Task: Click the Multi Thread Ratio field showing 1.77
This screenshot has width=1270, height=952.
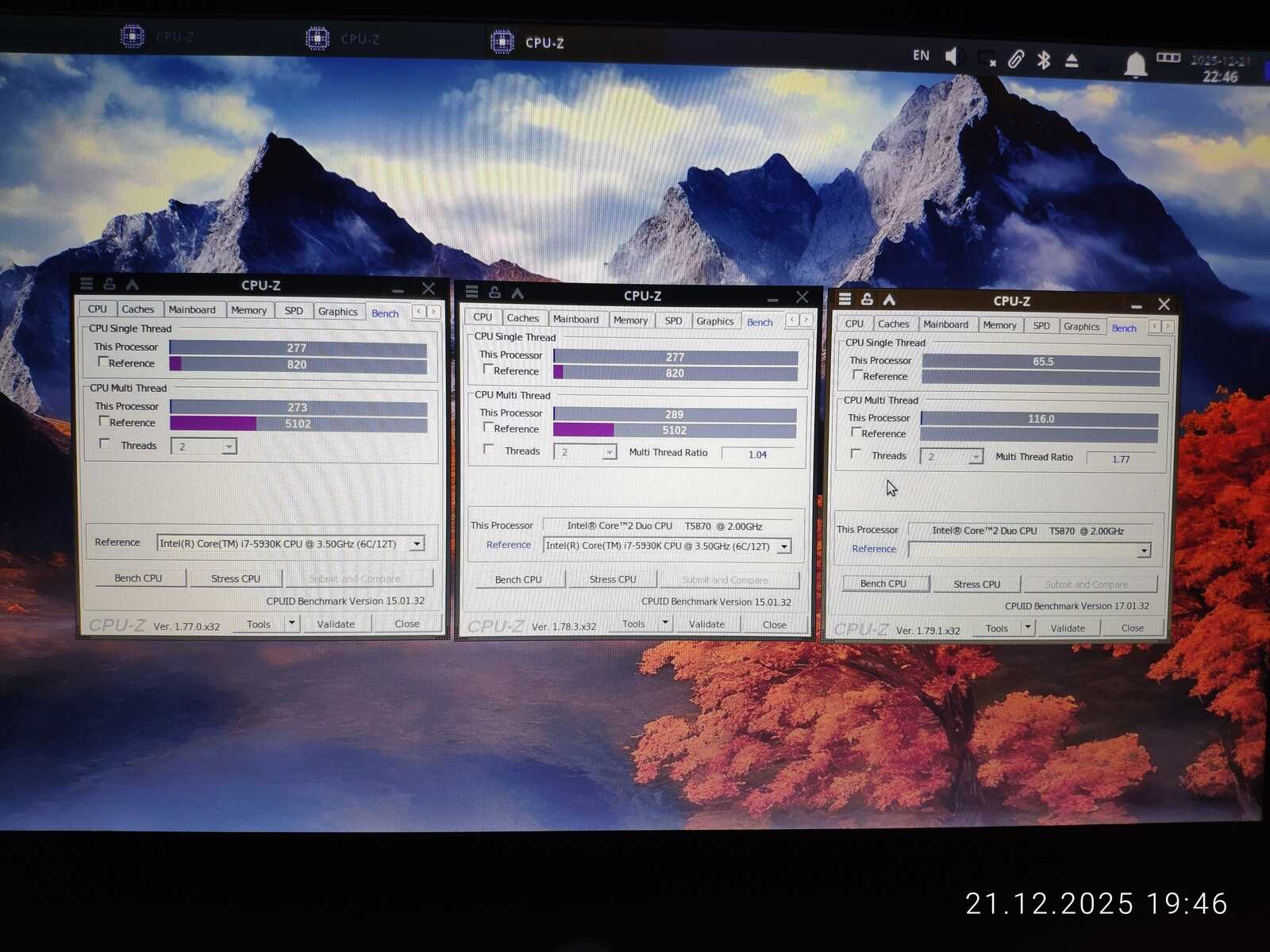Action: click(x=1121, y=459)
